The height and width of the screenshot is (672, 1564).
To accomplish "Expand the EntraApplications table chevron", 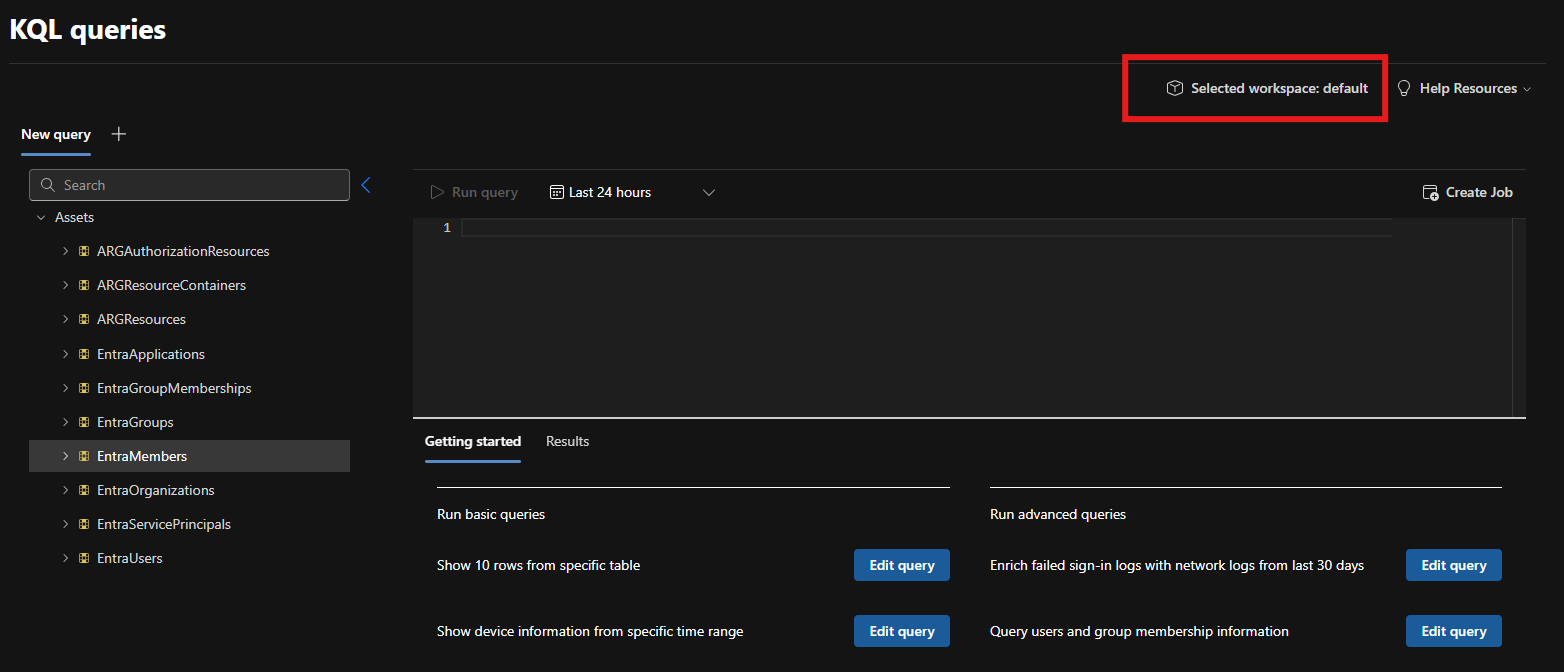I will [65, 354].
